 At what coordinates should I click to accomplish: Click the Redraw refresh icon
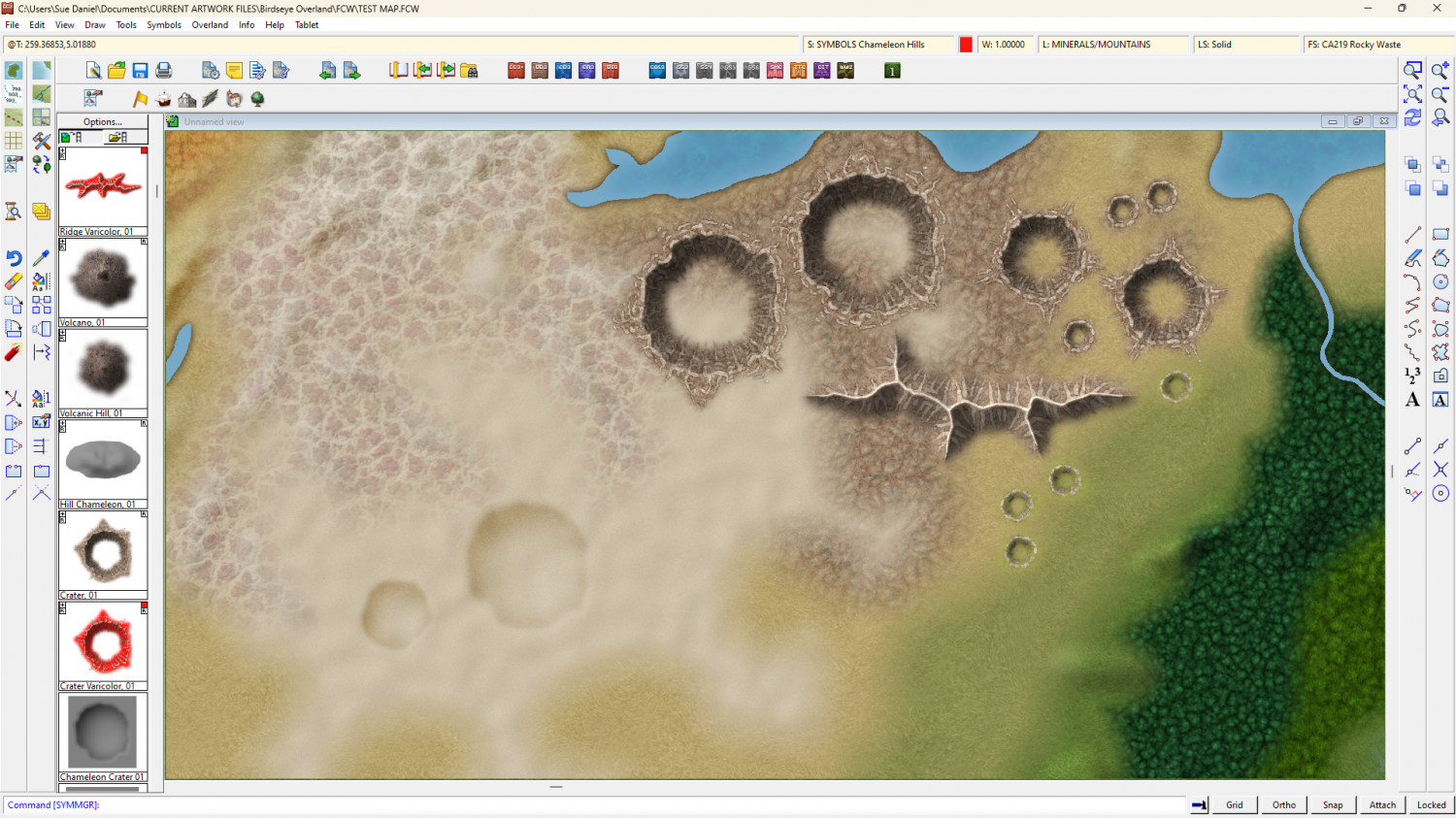(1412, 117)
